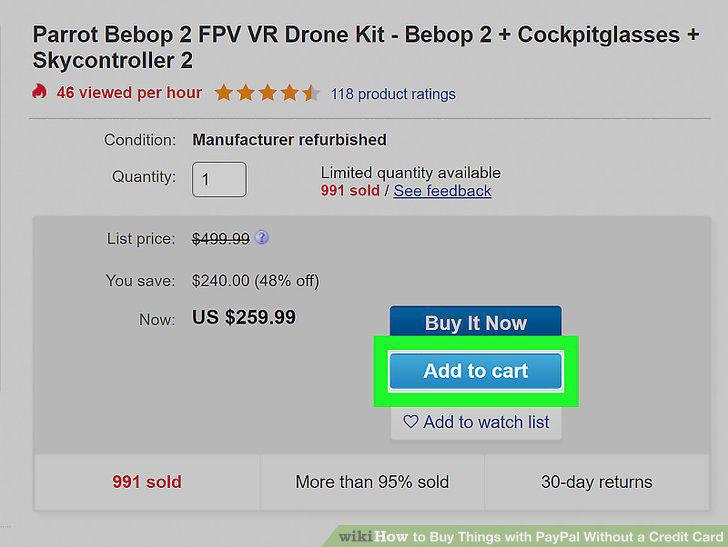The image size is (728, 547).
Task: Click the US $259.99 price text
Action: [244, 318]
